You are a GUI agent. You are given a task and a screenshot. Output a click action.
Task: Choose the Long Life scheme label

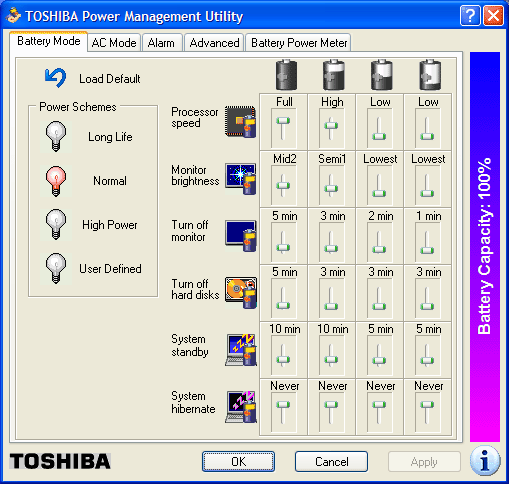110,137
